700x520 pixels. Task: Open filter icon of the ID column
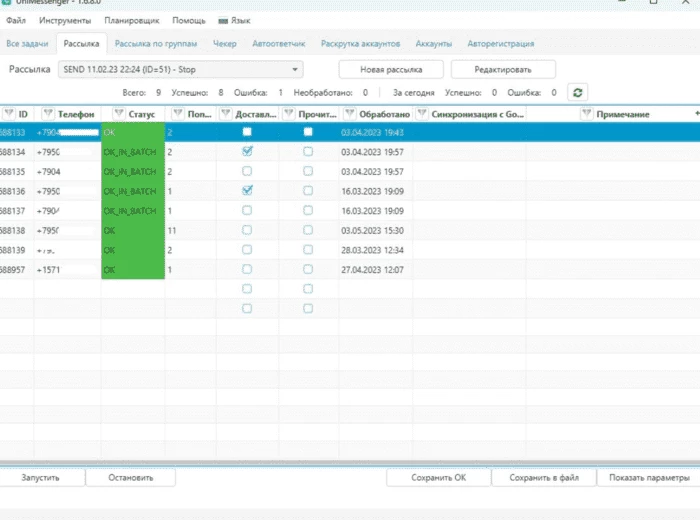coord(9,114)
